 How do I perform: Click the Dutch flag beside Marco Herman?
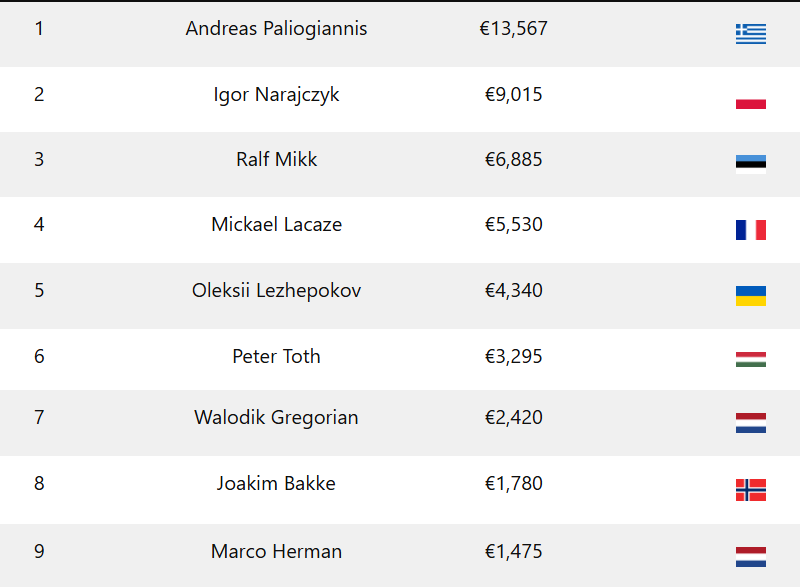point(750,556)
